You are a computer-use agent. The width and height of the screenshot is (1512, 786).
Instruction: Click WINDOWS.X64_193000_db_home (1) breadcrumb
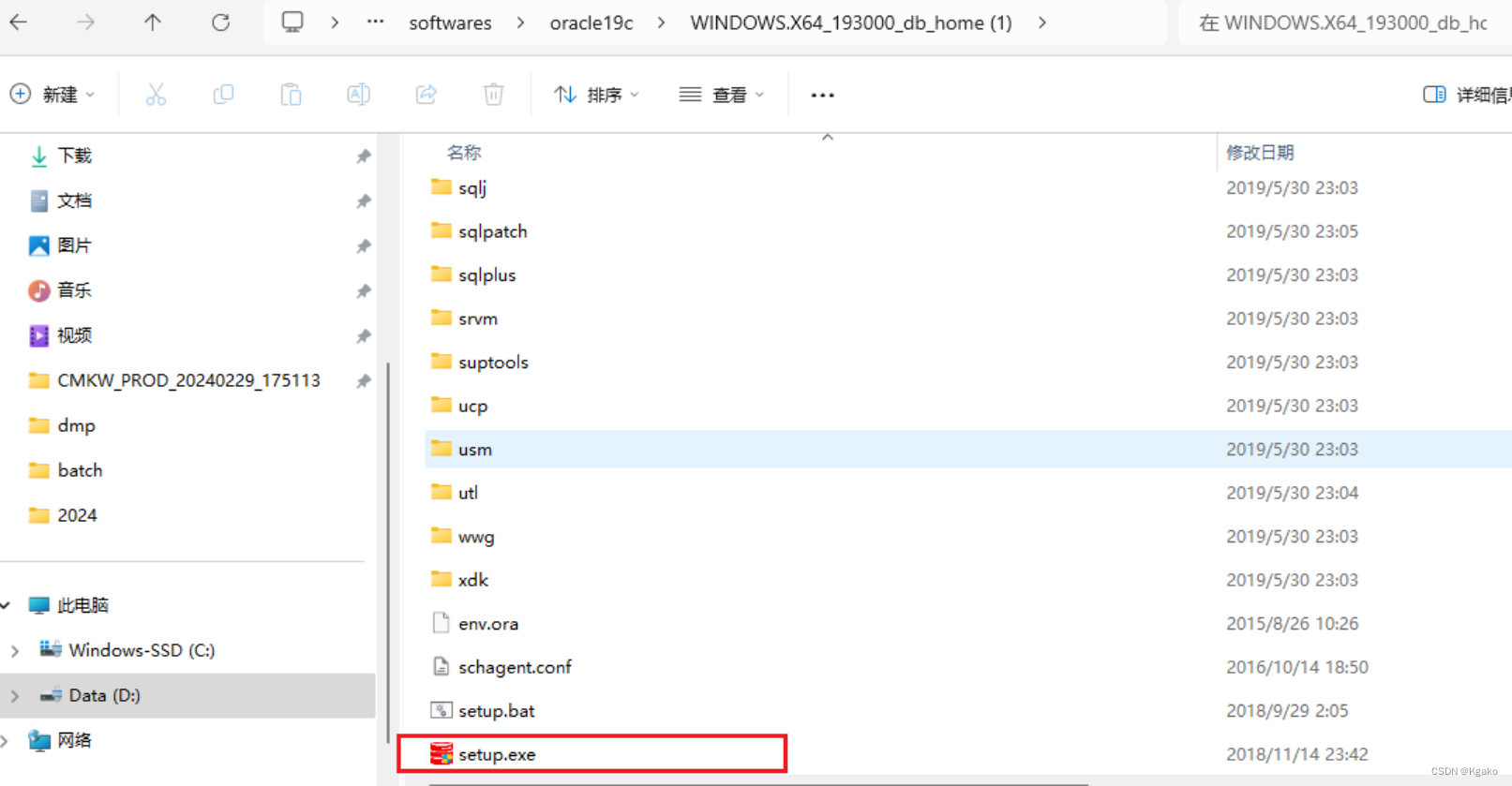[851, 22]
